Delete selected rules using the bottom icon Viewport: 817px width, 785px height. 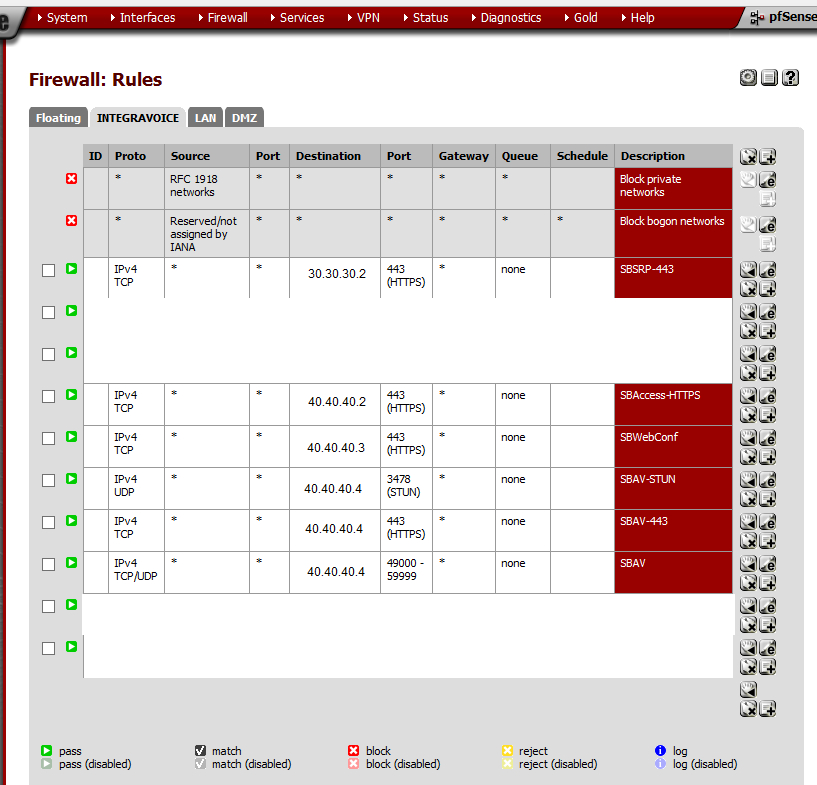[748, 709]
